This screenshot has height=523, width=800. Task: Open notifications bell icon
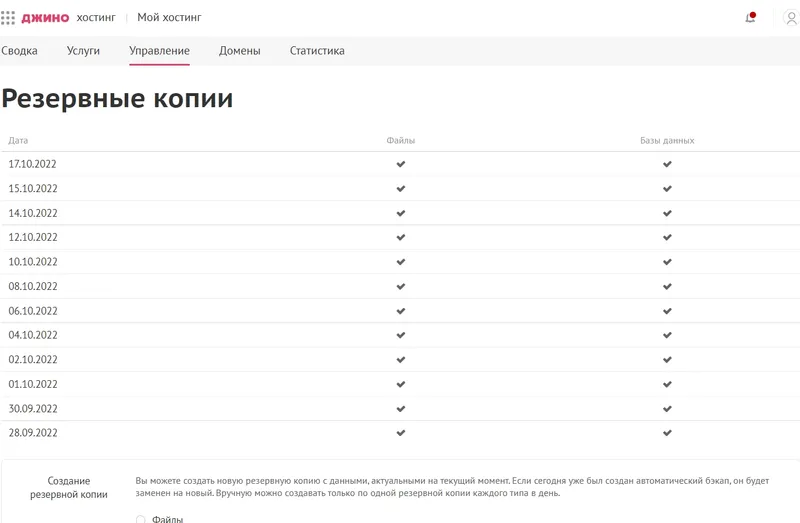pos(750,18)
